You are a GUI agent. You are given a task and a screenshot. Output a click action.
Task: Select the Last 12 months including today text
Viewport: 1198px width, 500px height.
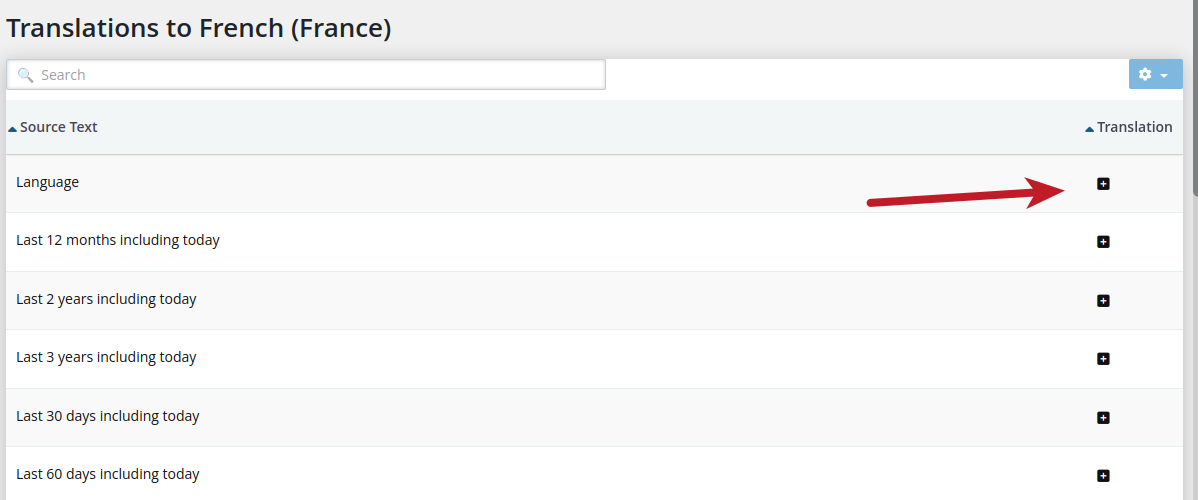[118, 240]
